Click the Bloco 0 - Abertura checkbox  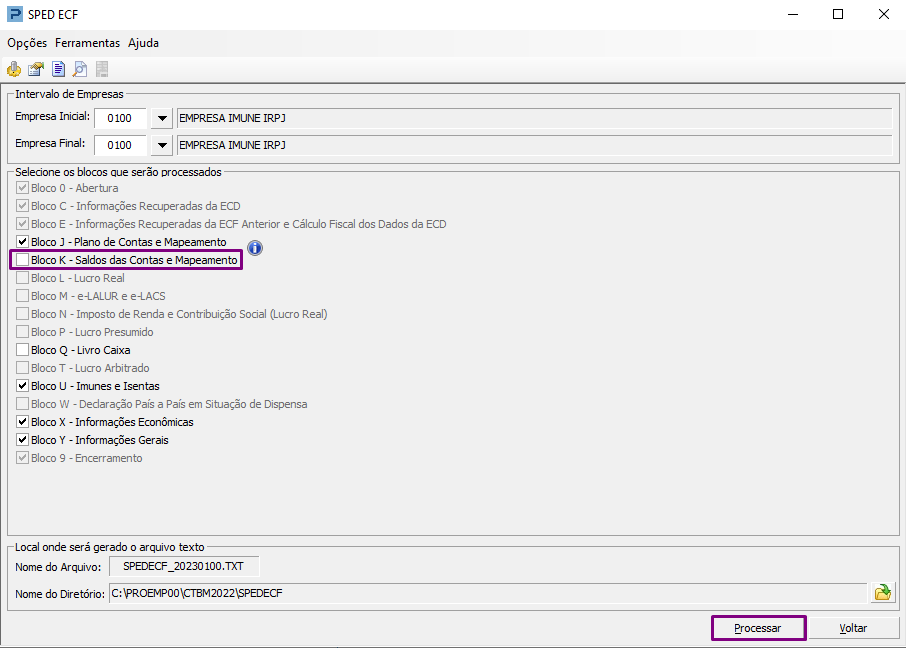23,188
